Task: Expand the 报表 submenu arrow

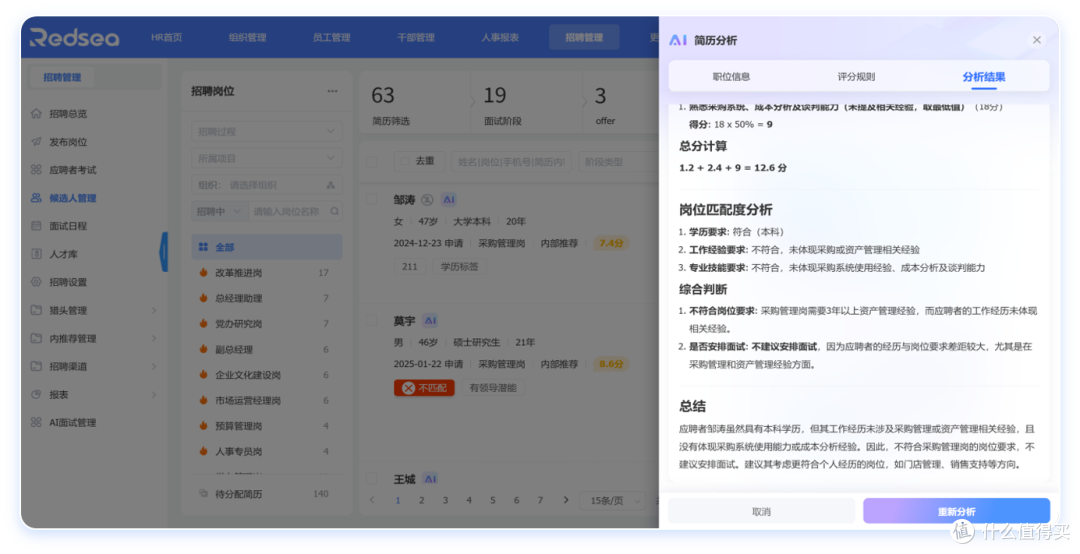Action: click(x=154, y=394)
